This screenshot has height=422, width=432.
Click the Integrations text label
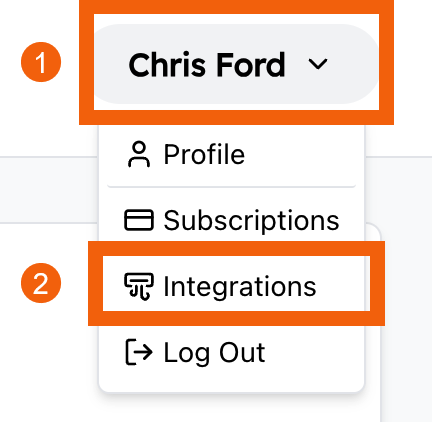click(240, 287)
